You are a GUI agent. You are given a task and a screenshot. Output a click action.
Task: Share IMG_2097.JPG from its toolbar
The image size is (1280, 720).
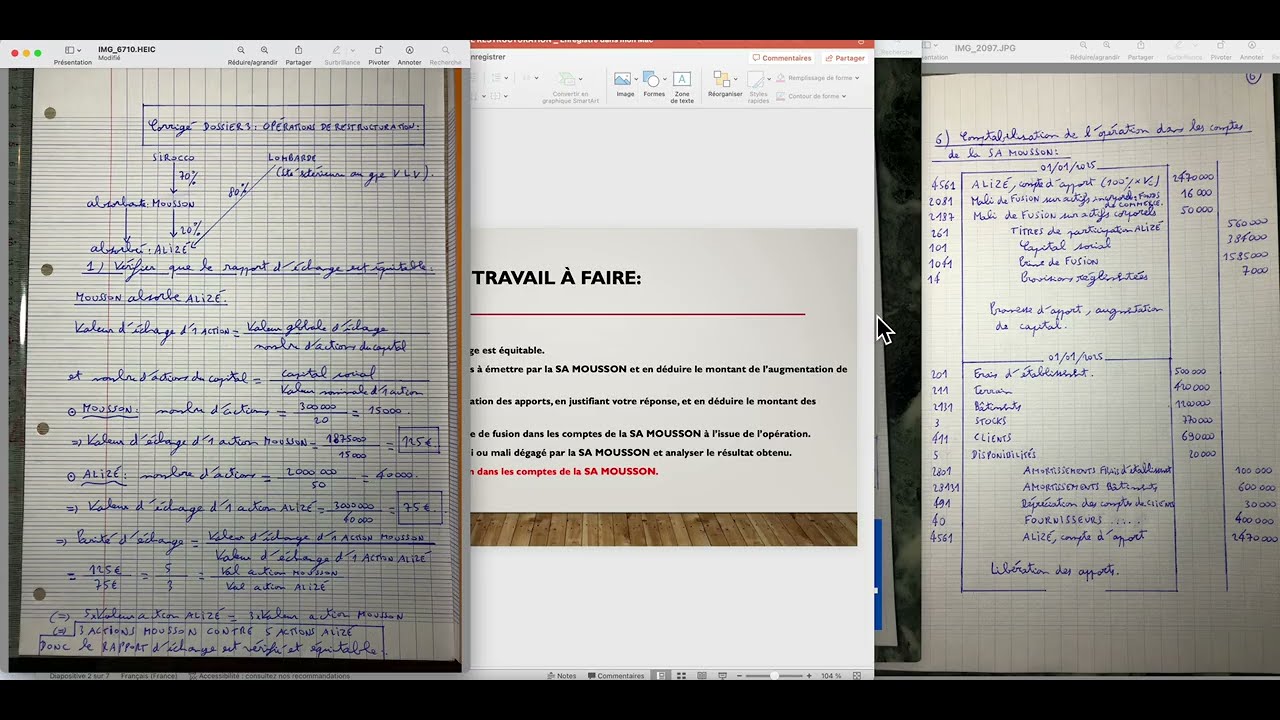click(x=1140, y=46)
